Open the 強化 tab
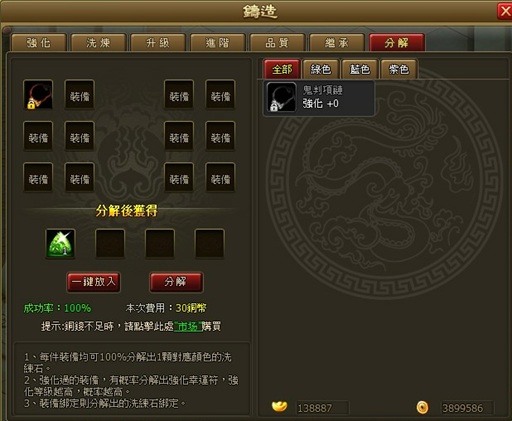512x421 pixels. click(39, 42)
